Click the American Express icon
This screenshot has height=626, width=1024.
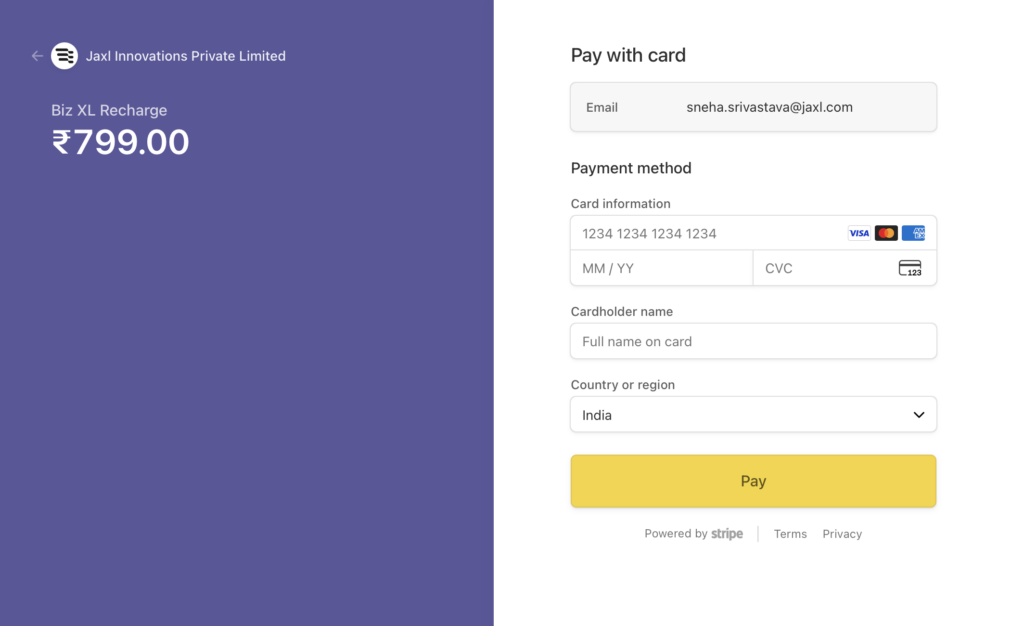[x=913, y=233]
